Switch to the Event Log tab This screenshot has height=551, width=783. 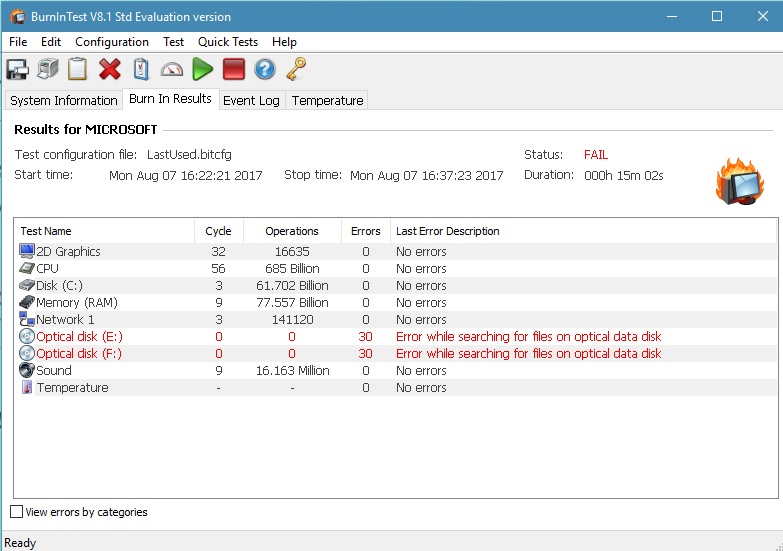(x=251, y=100)
